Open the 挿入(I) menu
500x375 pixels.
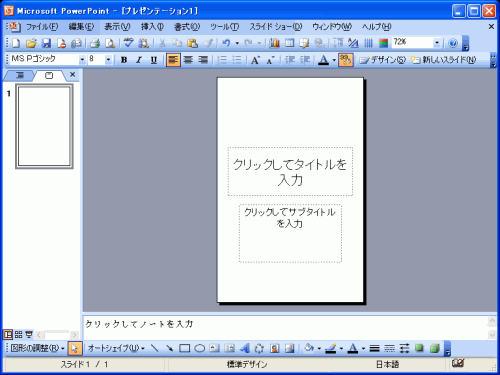click(152, 27)
